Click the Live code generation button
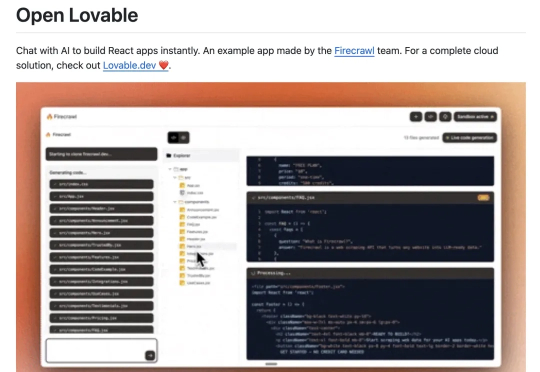The height and width of the screenshot is (372, 540). coord(469,138)
